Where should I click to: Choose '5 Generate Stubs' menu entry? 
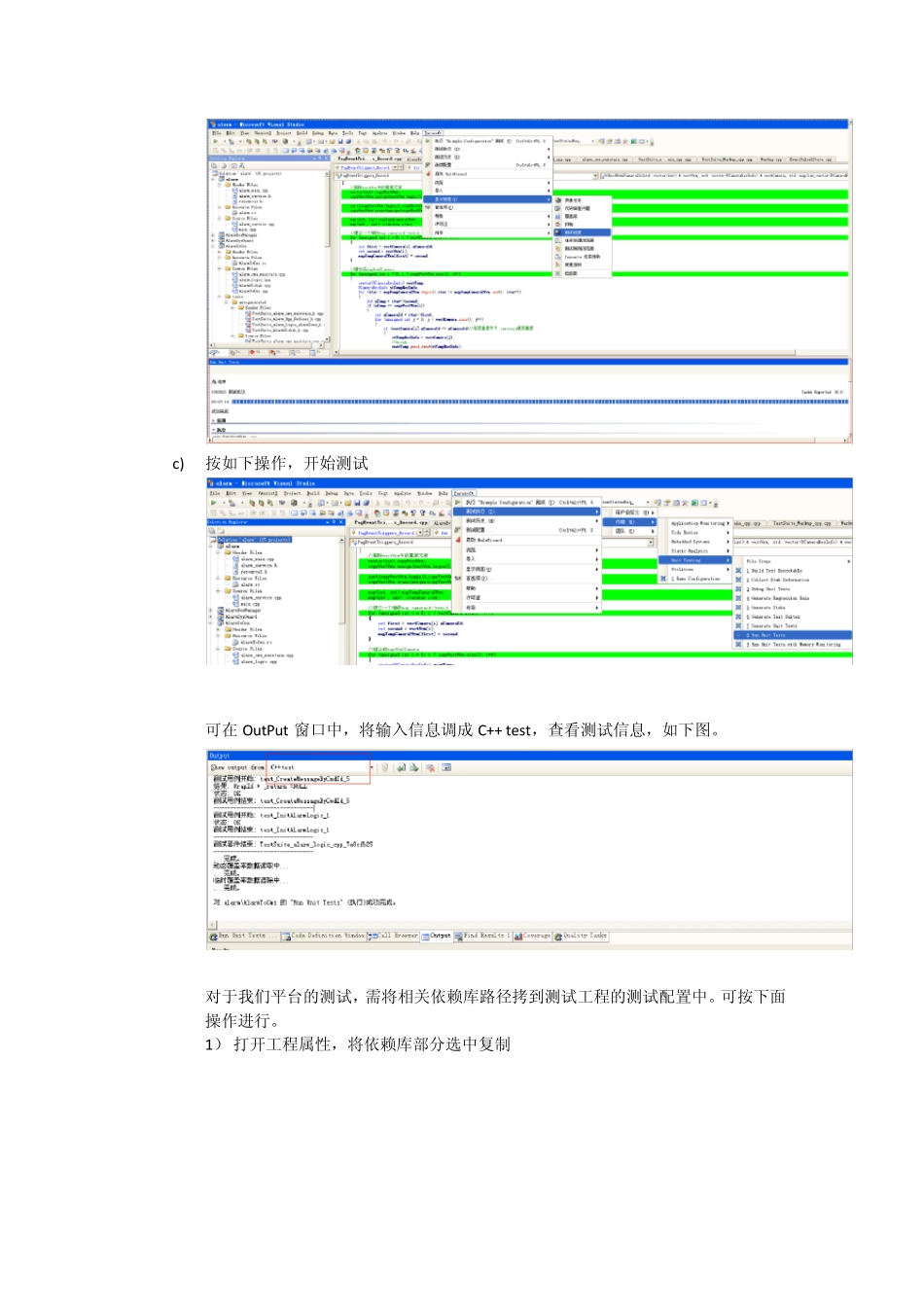pos(793,608)
